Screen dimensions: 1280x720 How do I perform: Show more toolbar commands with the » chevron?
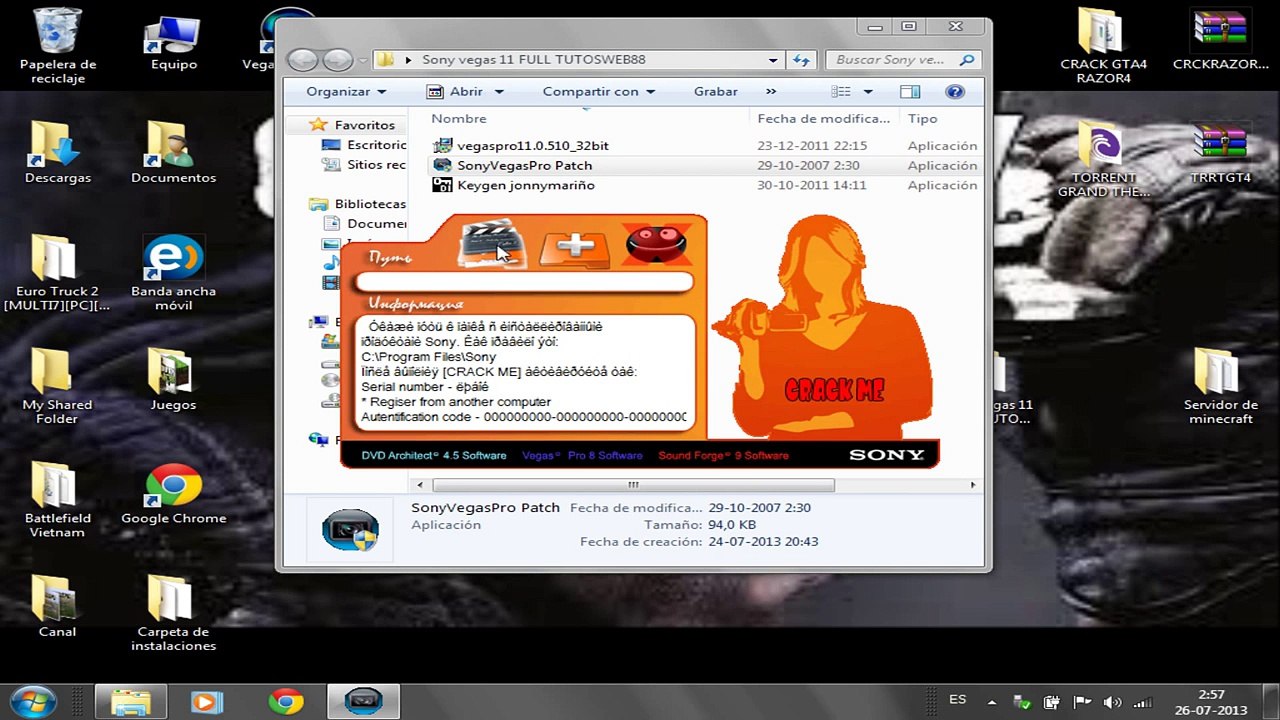(771, 91)
